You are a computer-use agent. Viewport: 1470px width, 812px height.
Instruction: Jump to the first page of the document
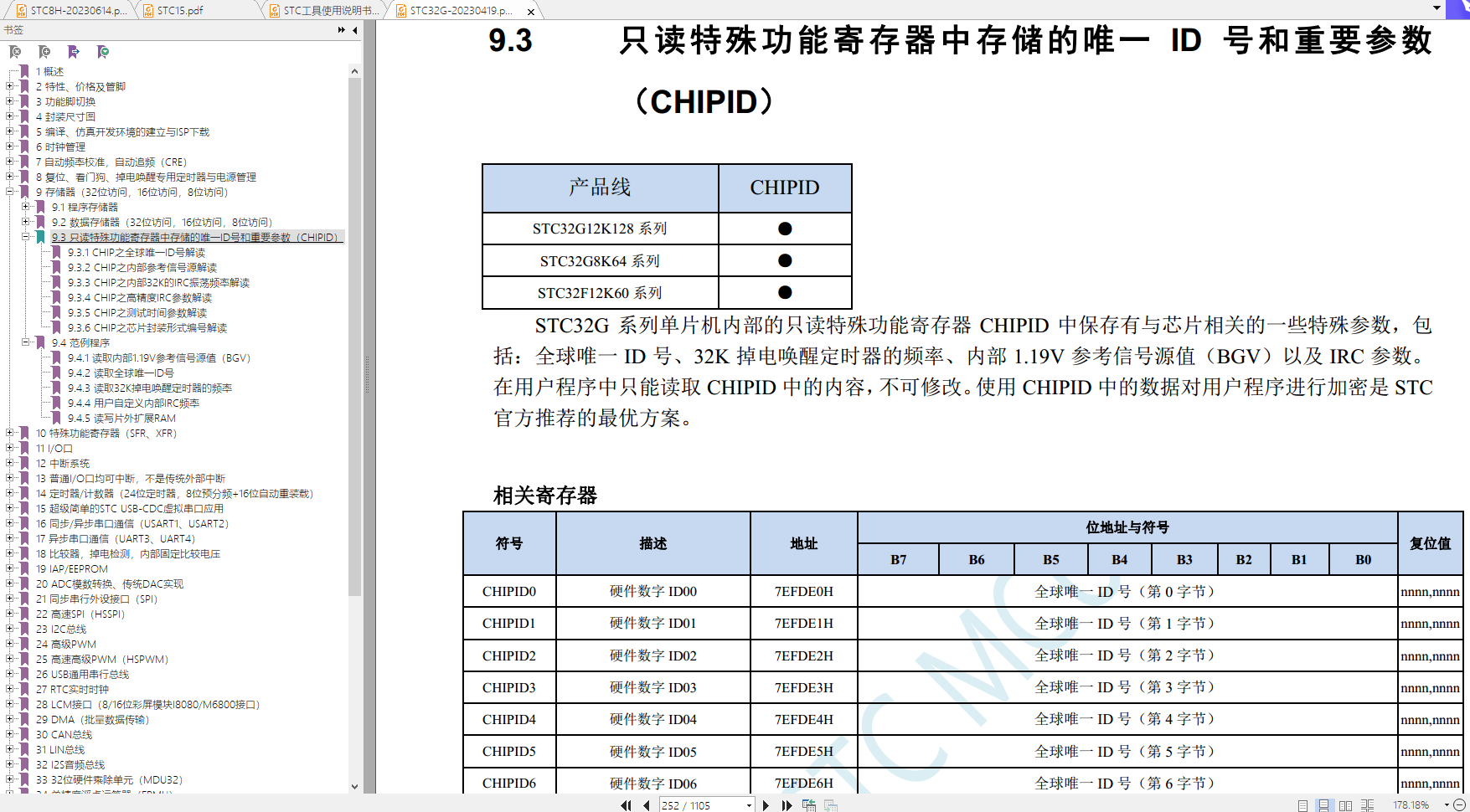pos(626,805)
